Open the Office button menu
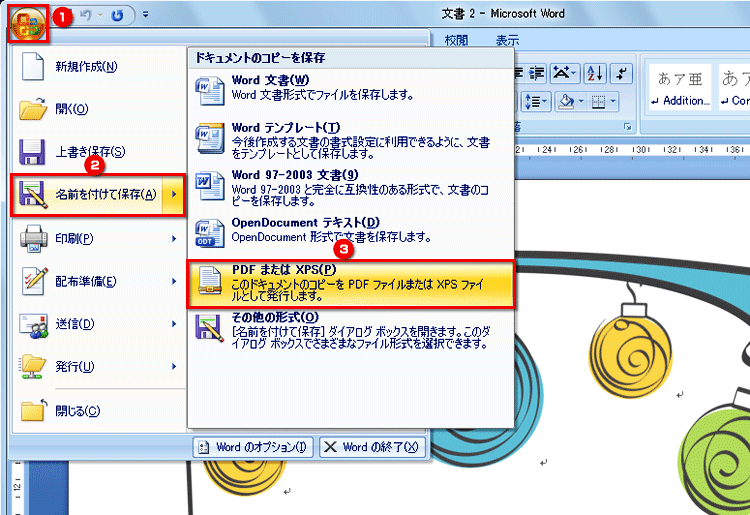Image resolution: width=750 pixels, height=515 pixels. coord(29,24)
